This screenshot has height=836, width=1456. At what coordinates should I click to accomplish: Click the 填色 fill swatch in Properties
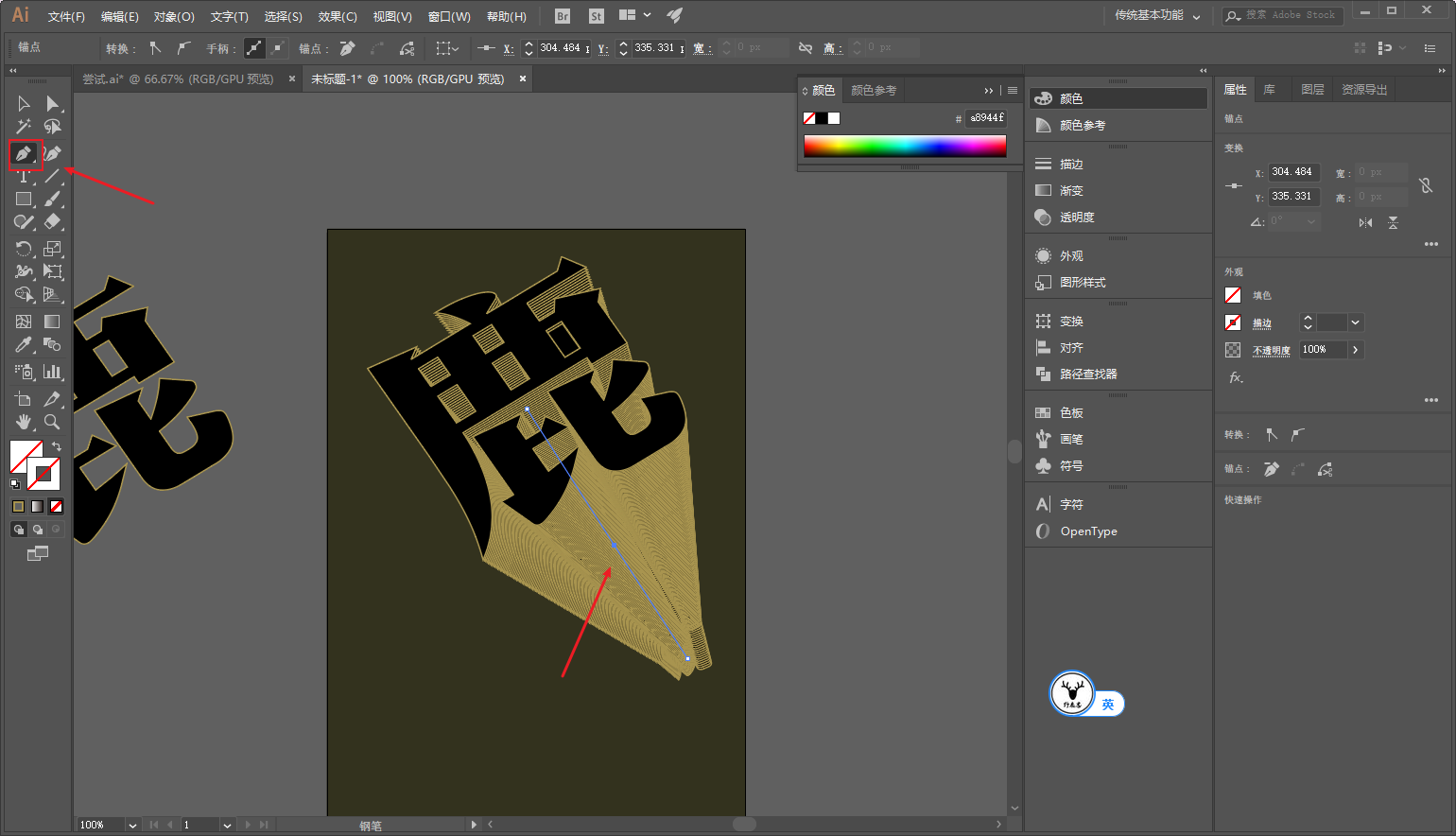pyautogui.click(x=1233, y=295)
